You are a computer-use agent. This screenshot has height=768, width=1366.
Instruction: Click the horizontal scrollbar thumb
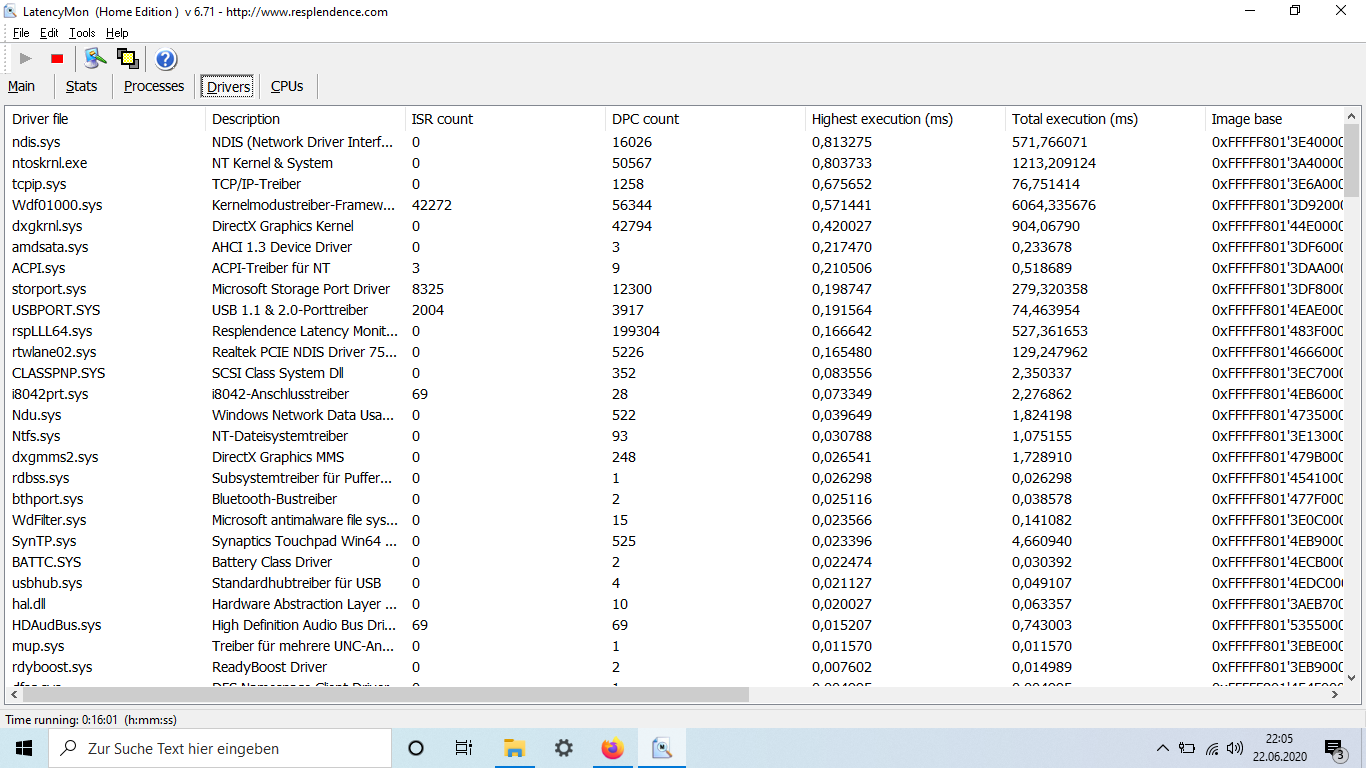pyautogui.click(x=385, y=694)
